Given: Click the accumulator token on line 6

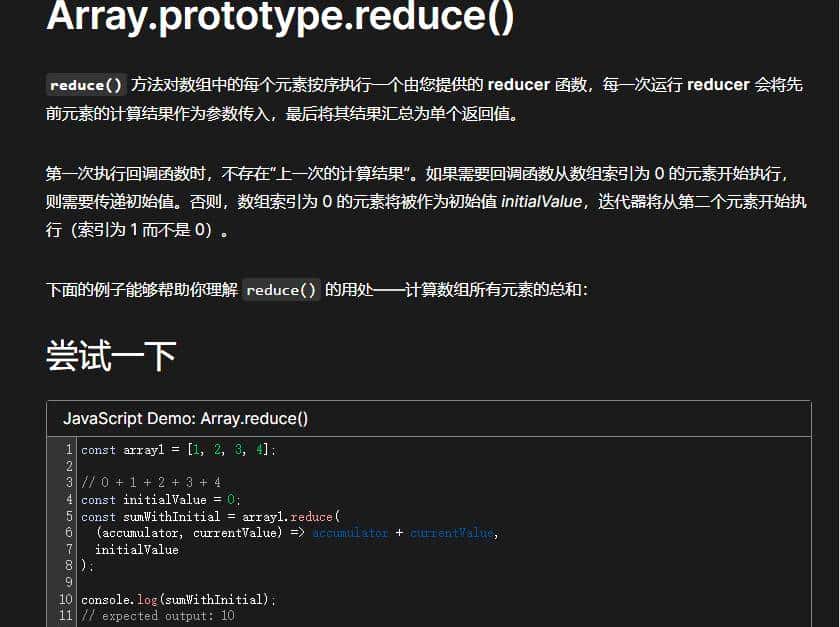Looking at the screenshot, I should pyautogui.click(x=351, y=532).
